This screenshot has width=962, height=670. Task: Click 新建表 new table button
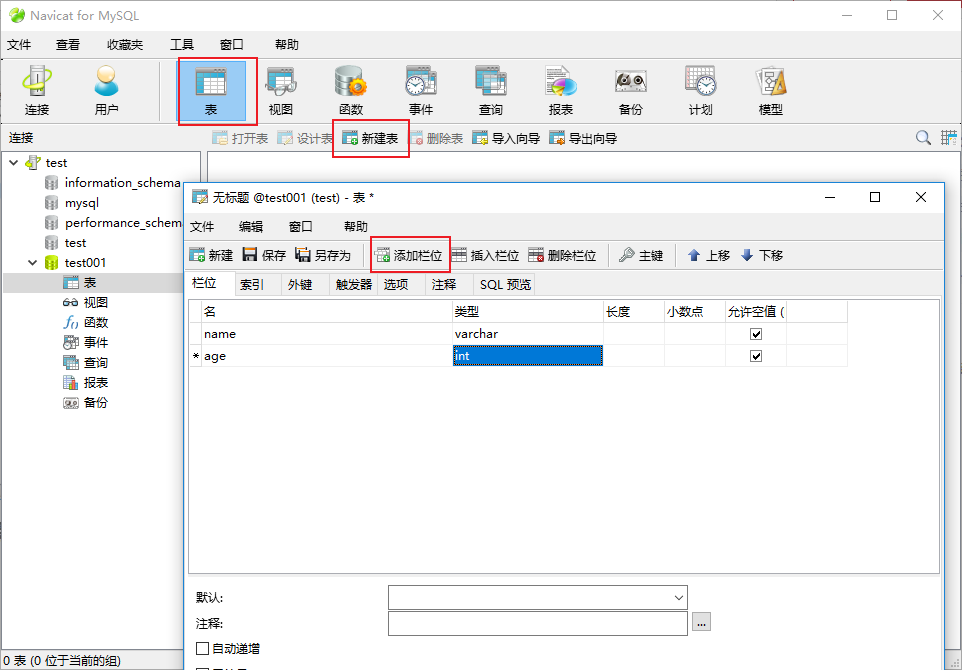tap(371, 139)
